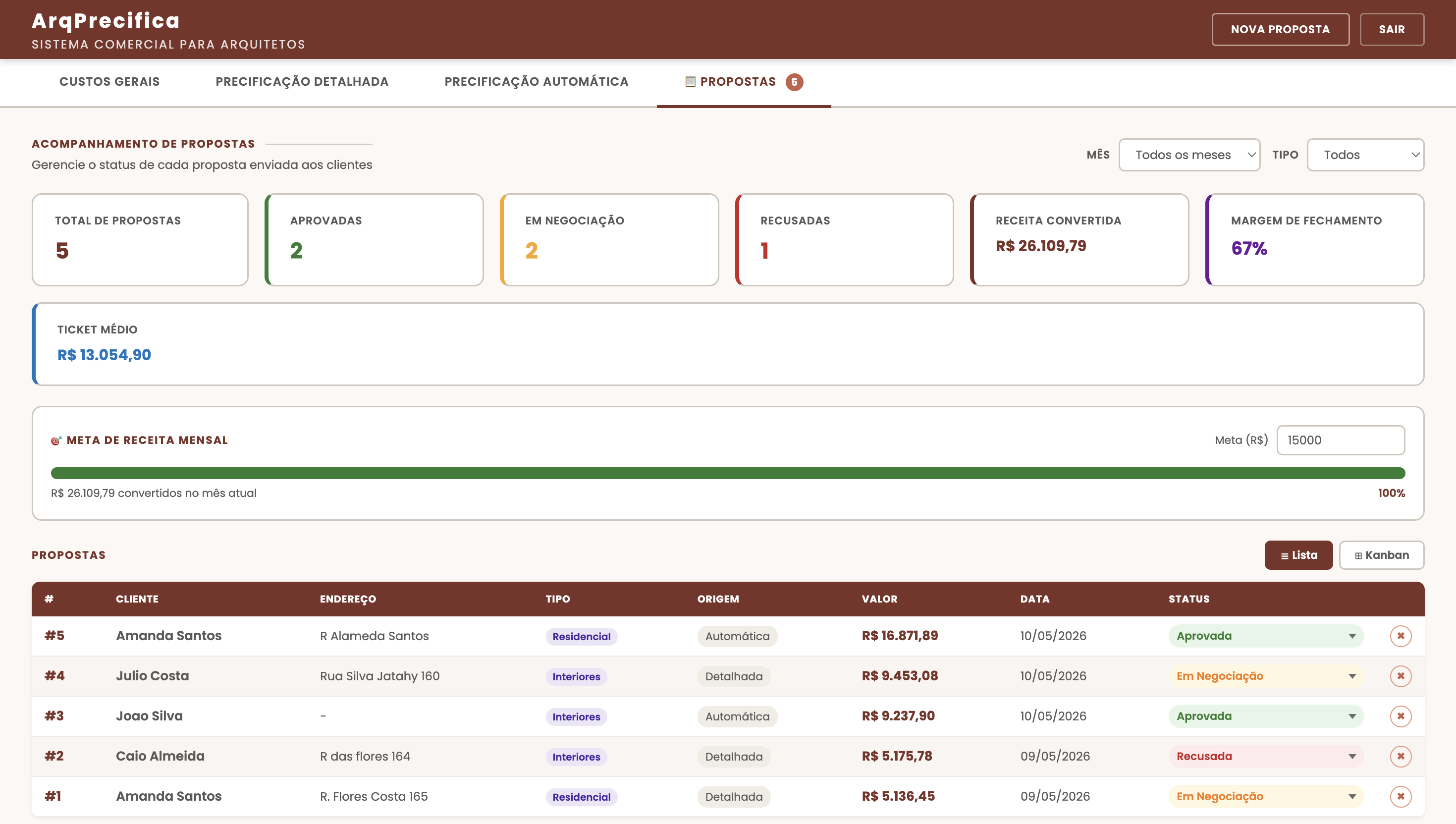Click address Rua Silva Jatahy 160
The width and height of the screenshot is (1456, 824).
(379, 676)
